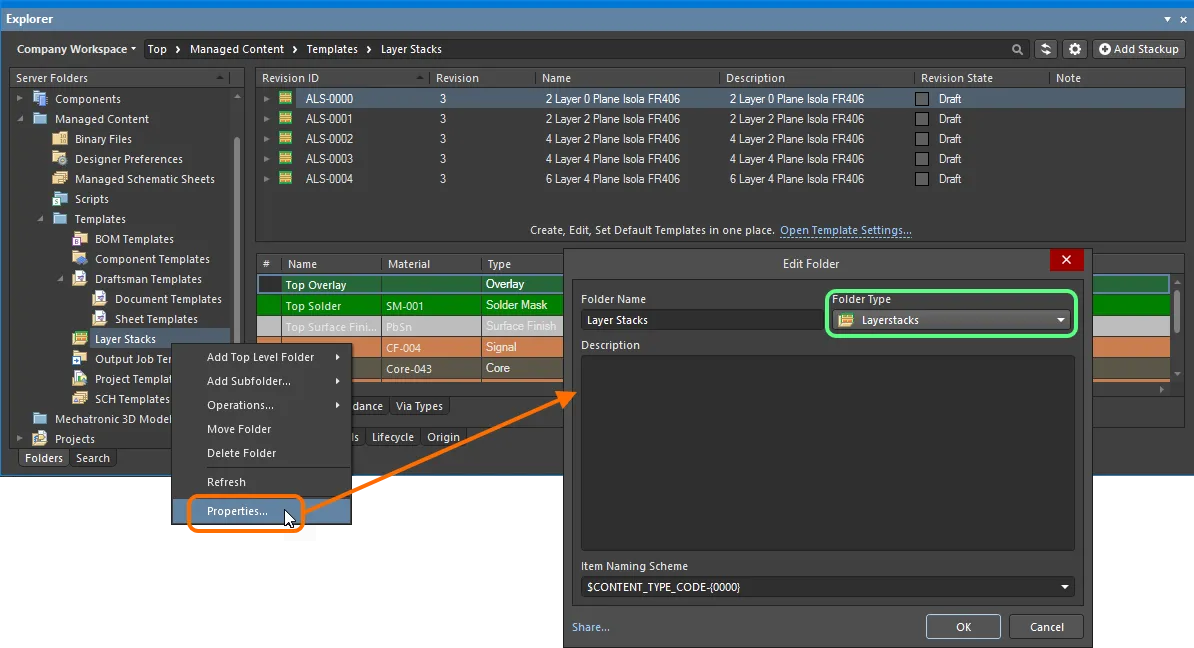Switch to the Lifecycle tab
Viewport: 1194px width, 648px height.
[393, 437]
